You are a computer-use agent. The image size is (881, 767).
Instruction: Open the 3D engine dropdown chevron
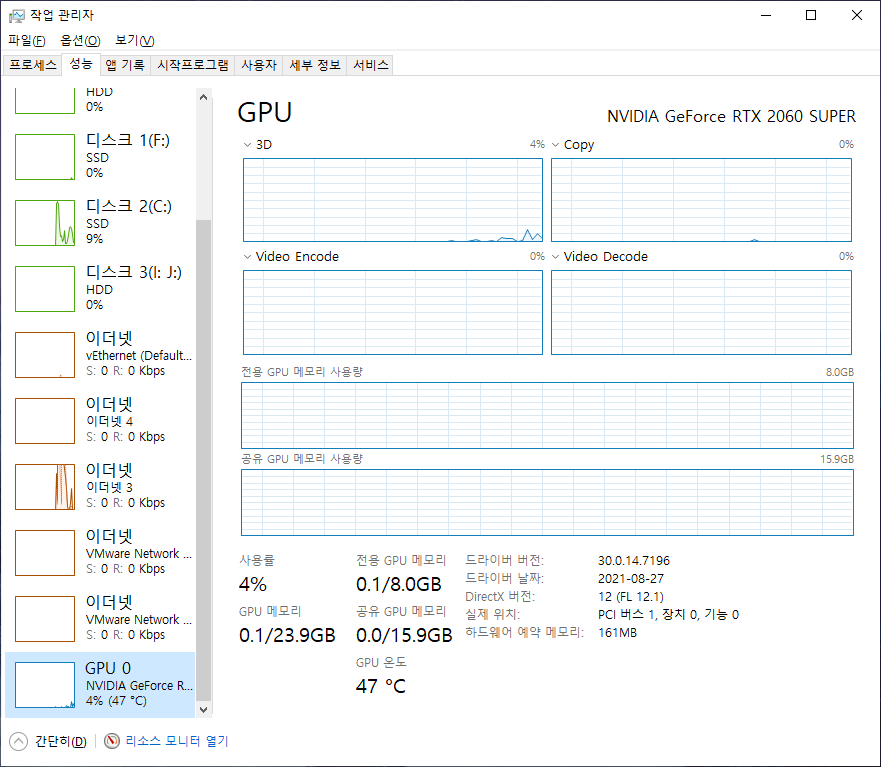[247, 145]
